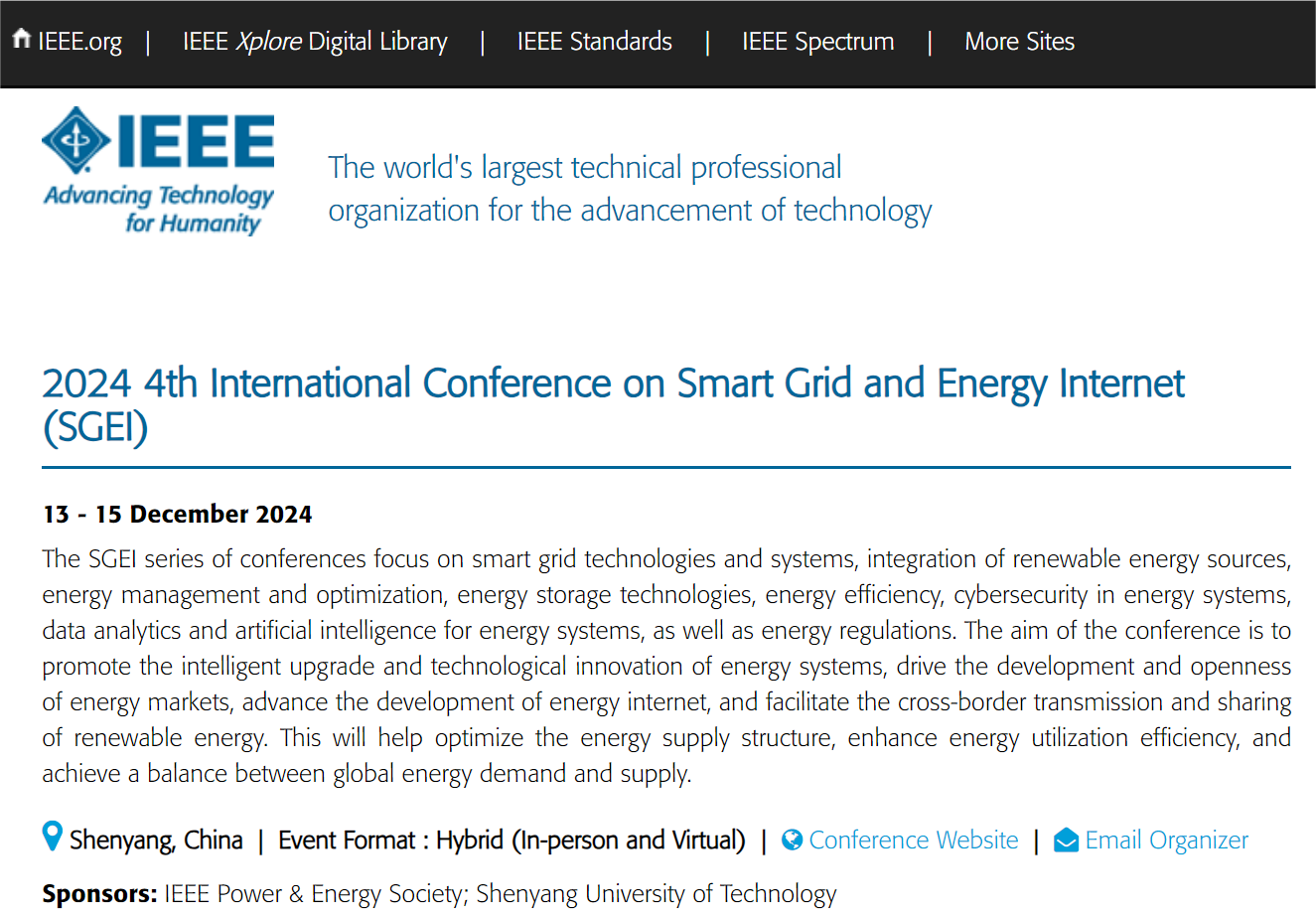1316x918 pixels.
Task: Click the location pin icon
Action: coord(53,837)
